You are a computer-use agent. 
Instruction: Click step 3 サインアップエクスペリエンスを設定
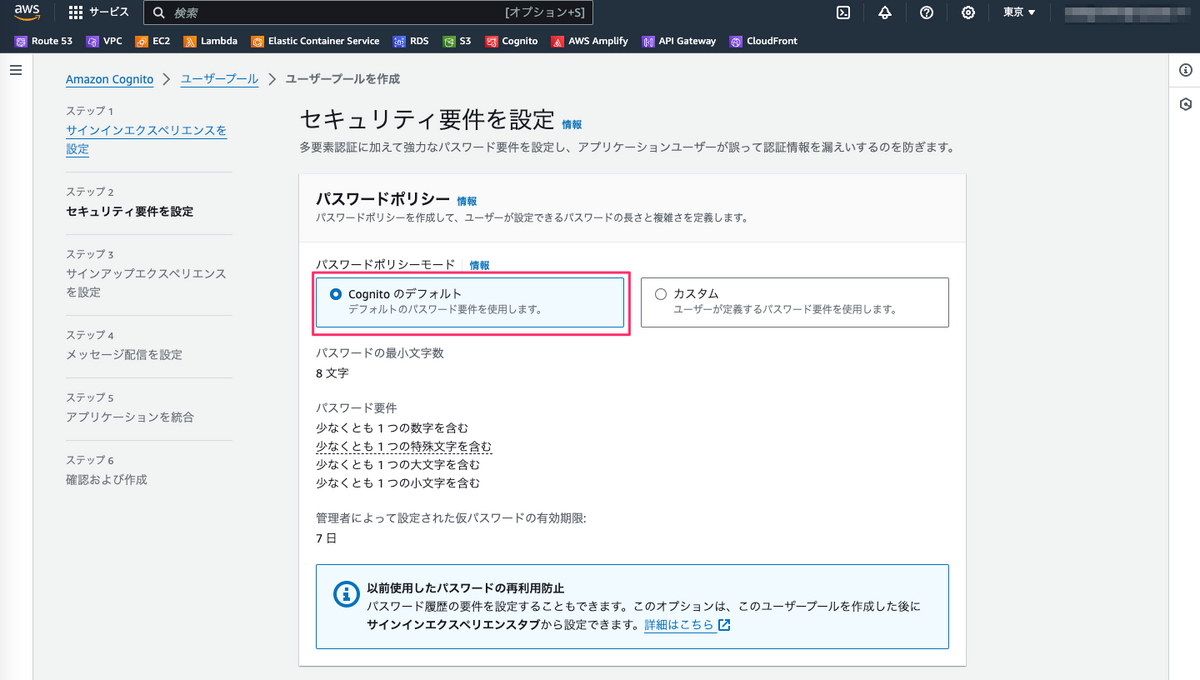click(x=146, y=283)
